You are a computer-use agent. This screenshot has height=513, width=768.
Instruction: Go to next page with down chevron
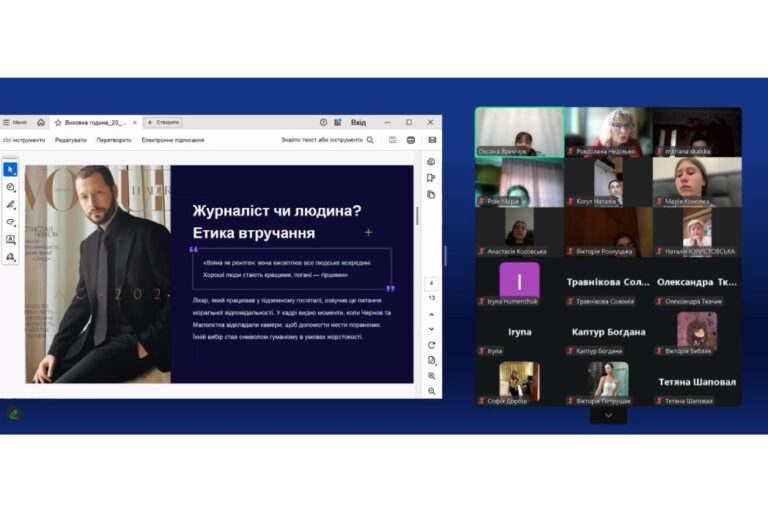[x=432, y=329]
